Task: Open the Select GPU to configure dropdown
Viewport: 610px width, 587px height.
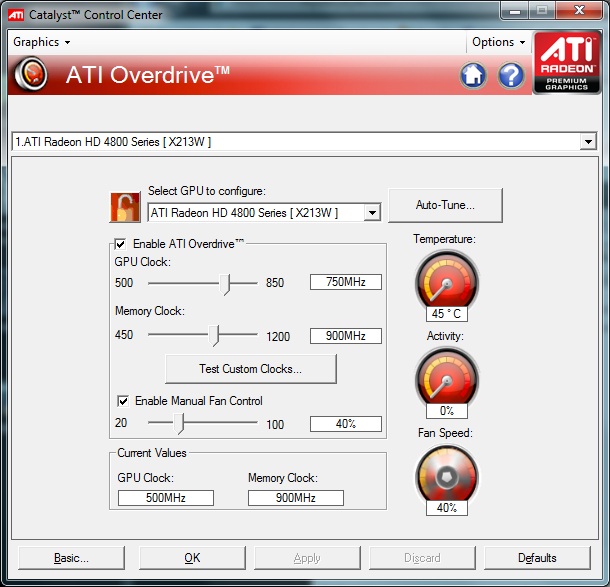Action: (x=372, y=212)
